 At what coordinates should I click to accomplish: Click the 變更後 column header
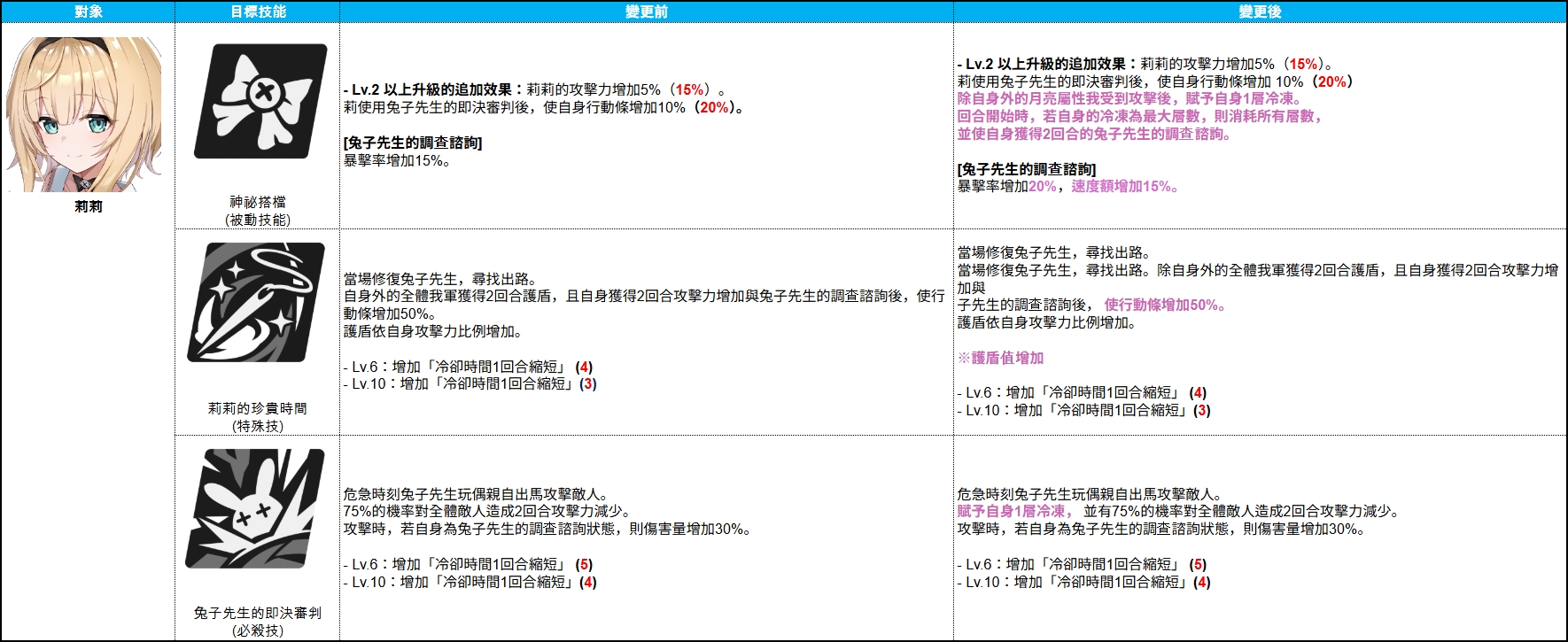1260,12
